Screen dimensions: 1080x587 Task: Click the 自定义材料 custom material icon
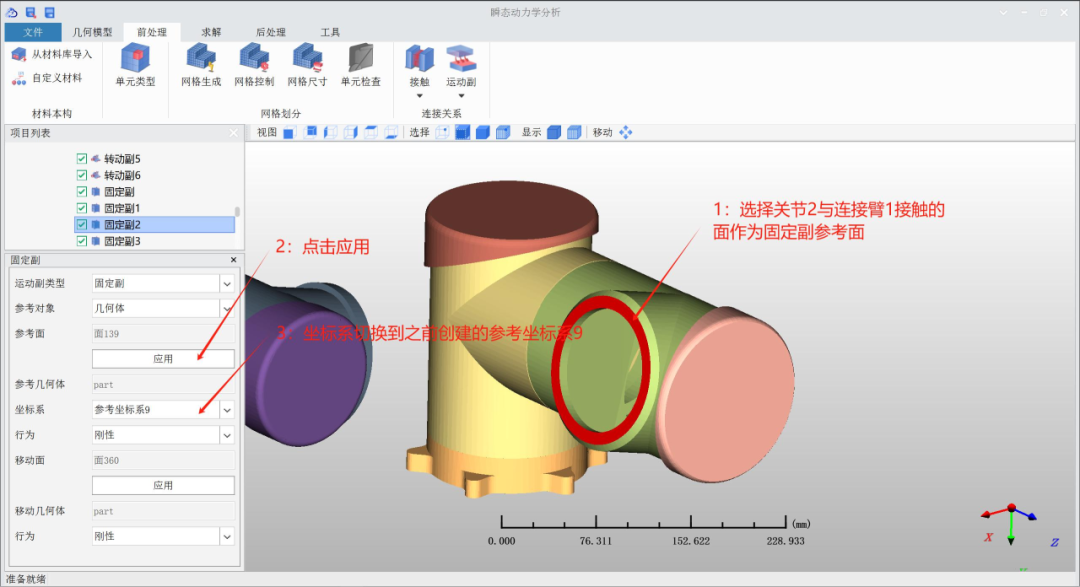tap(19, 79)
